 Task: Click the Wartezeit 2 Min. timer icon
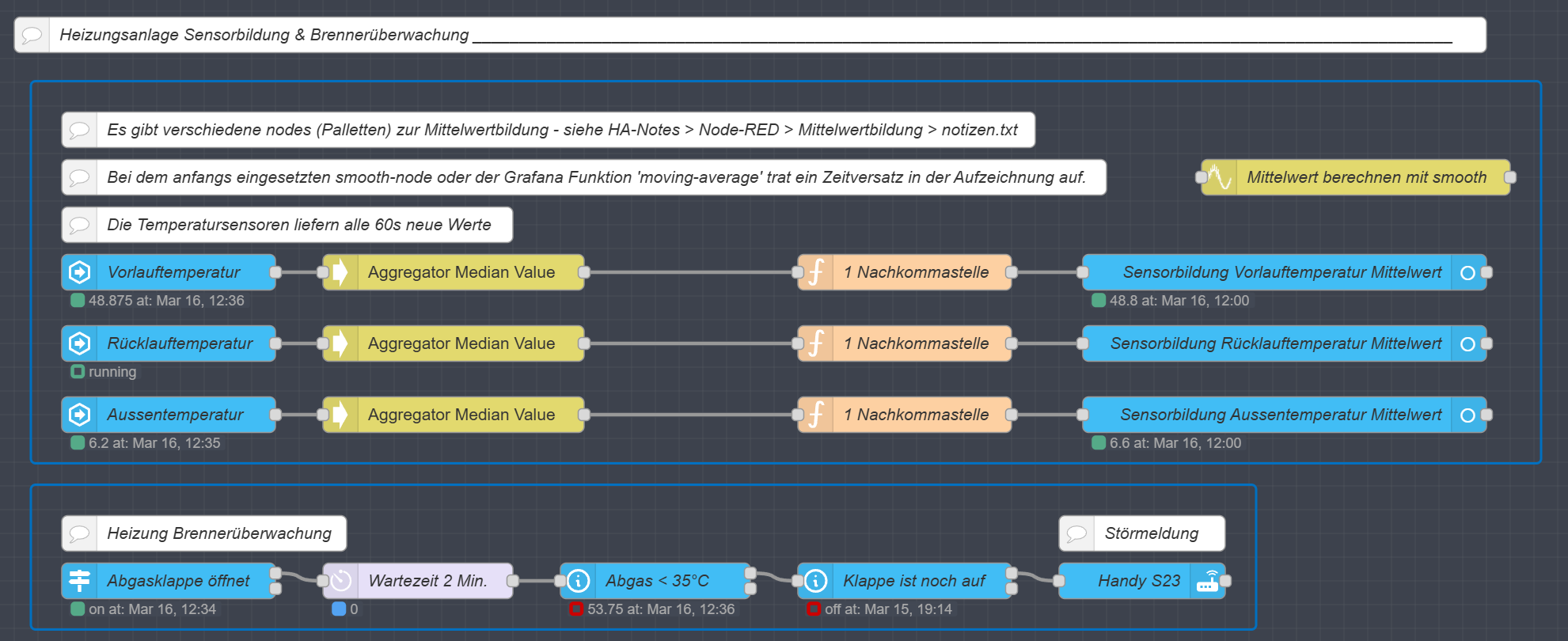click(x=341, y=581)
